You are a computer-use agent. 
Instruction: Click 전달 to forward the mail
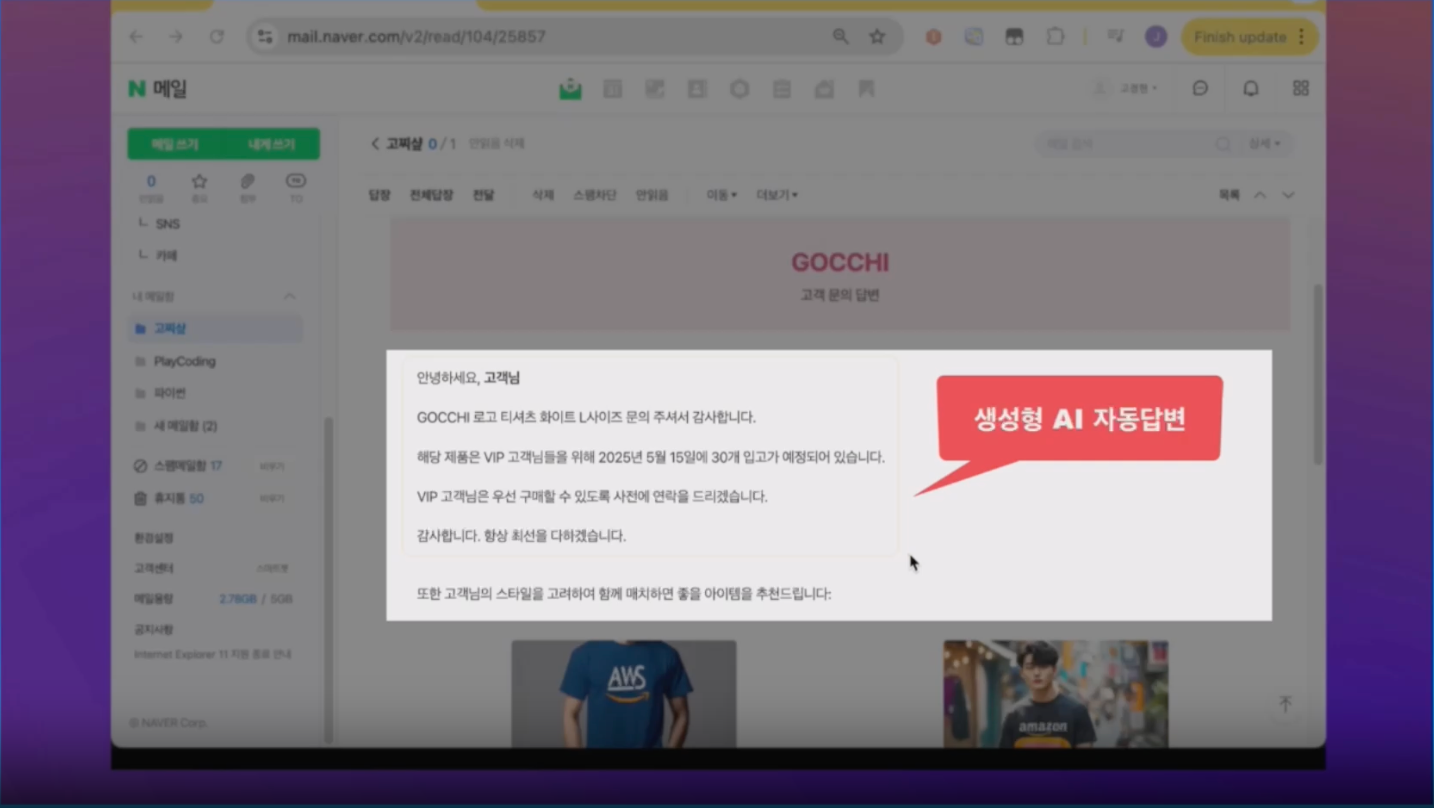pos(483,195)
